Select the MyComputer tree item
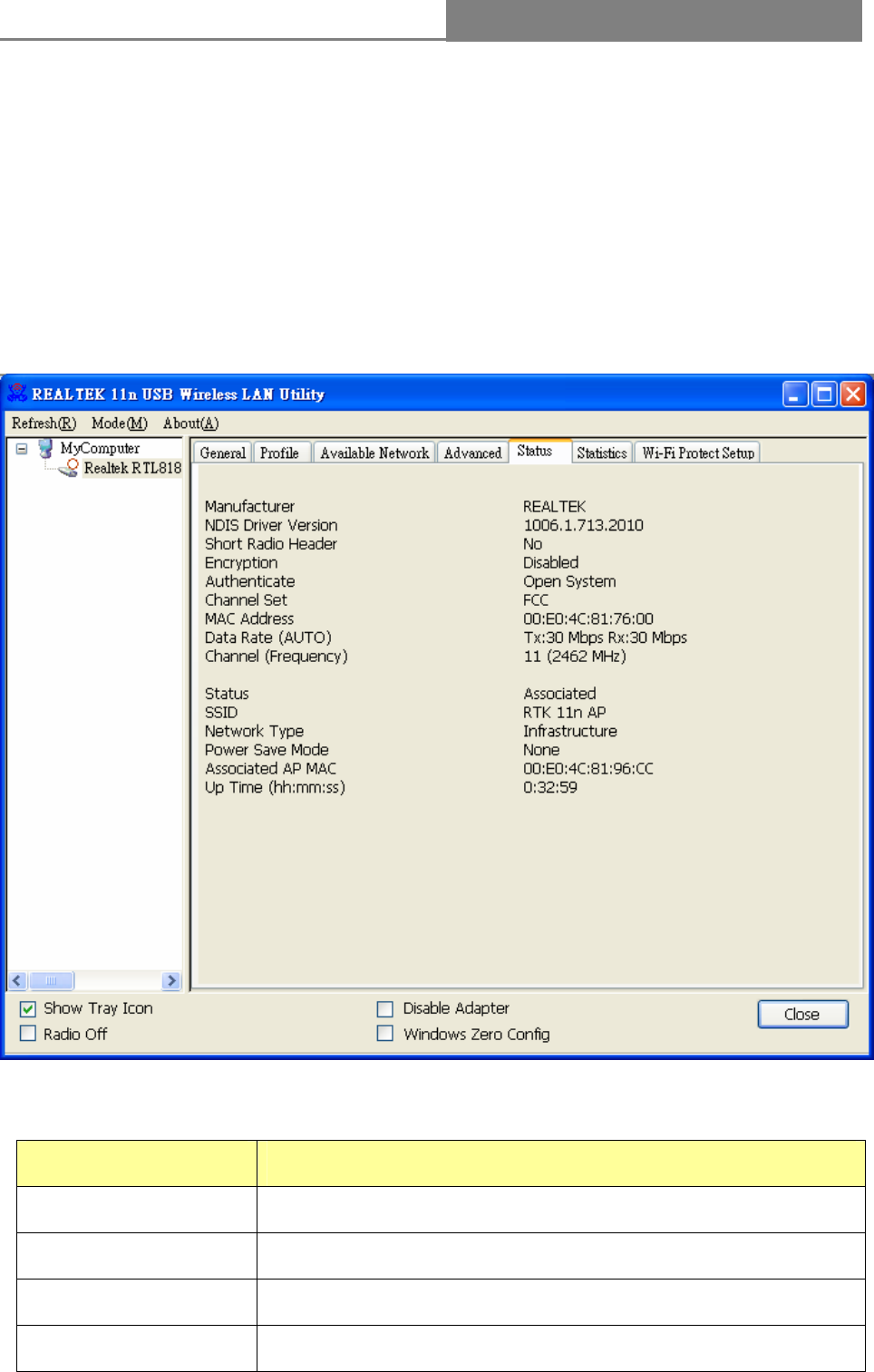The image size is (874, 1372). (x=100, y=448)
